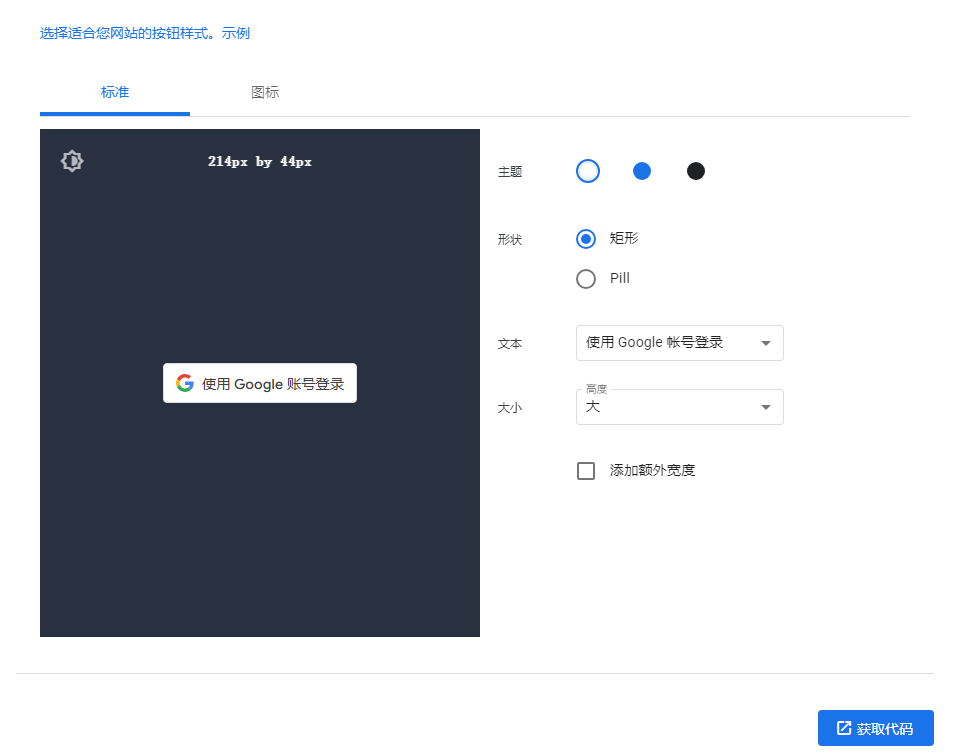
Task: Open the 文本 dropdown showing 使用 Google 帐号登录
Action: coord(679,343)
